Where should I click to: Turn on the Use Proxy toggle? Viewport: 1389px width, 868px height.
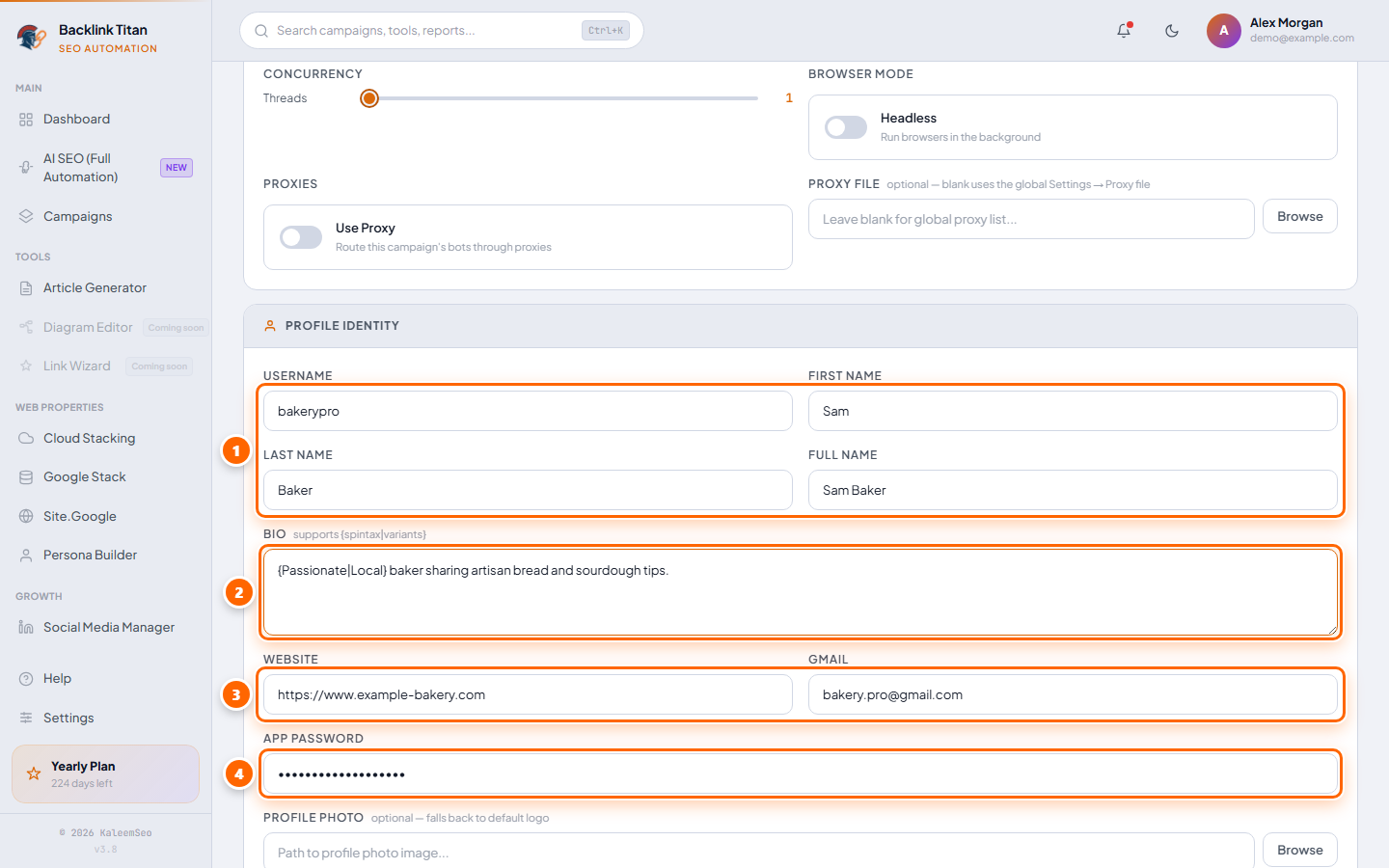(301, 237)
